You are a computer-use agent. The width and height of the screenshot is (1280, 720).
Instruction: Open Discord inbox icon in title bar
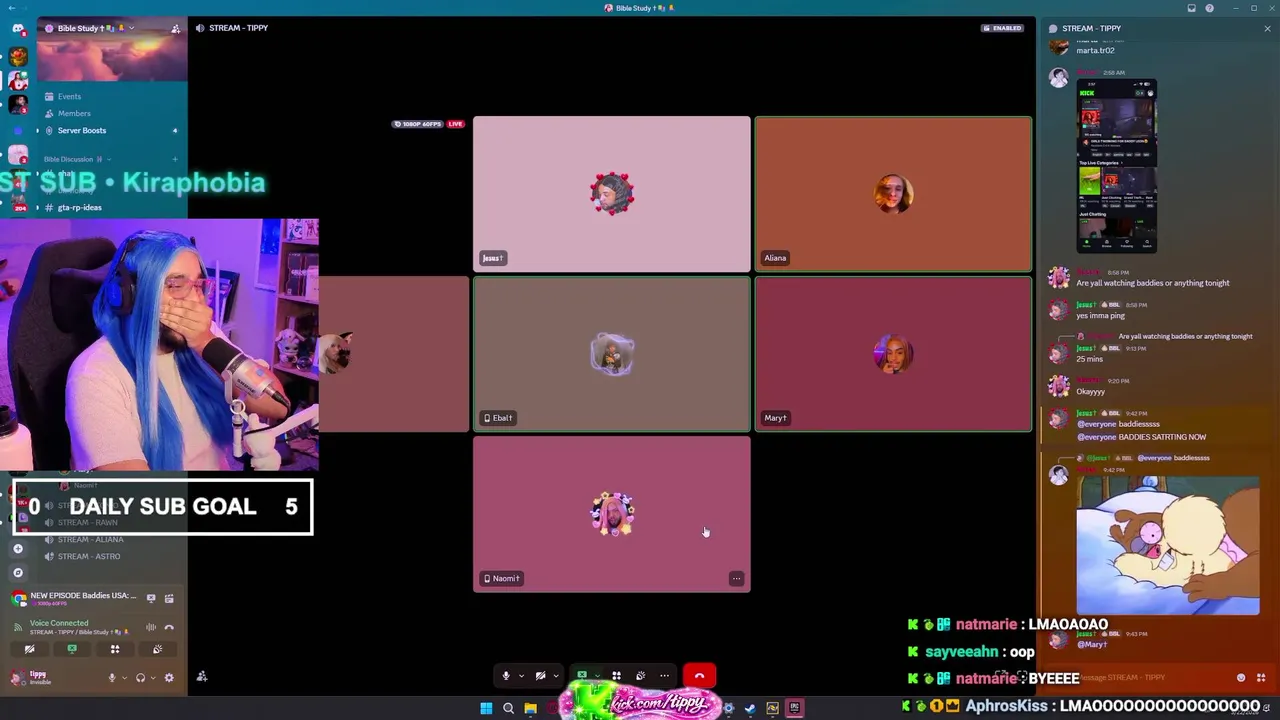click(x=1191, y=8)
